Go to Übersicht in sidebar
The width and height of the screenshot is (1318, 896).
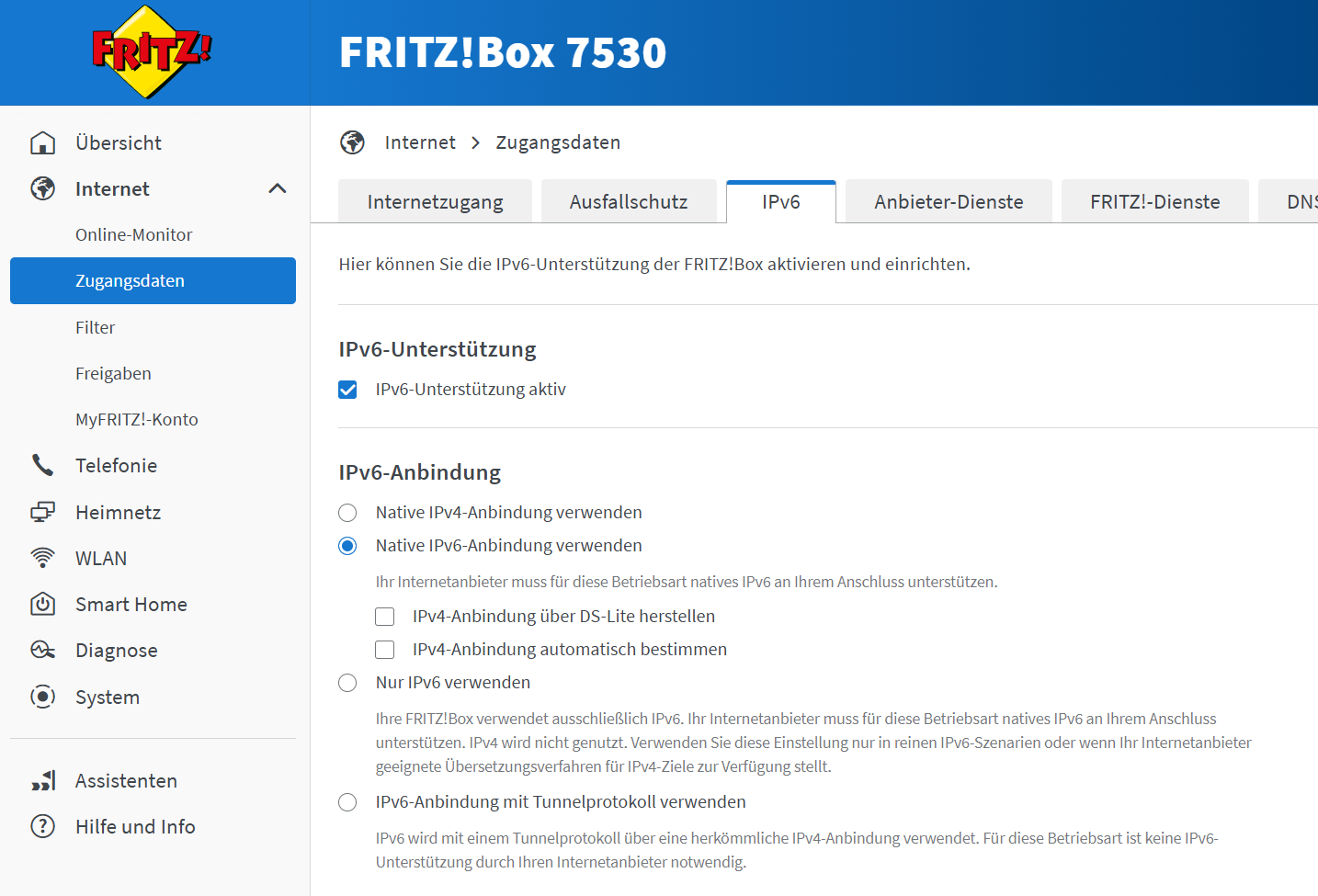coord(119,142)
